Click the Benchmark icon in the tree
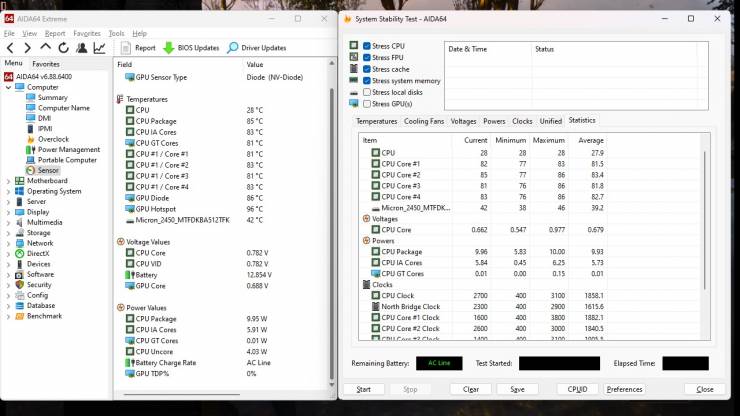 pos(19,316)
